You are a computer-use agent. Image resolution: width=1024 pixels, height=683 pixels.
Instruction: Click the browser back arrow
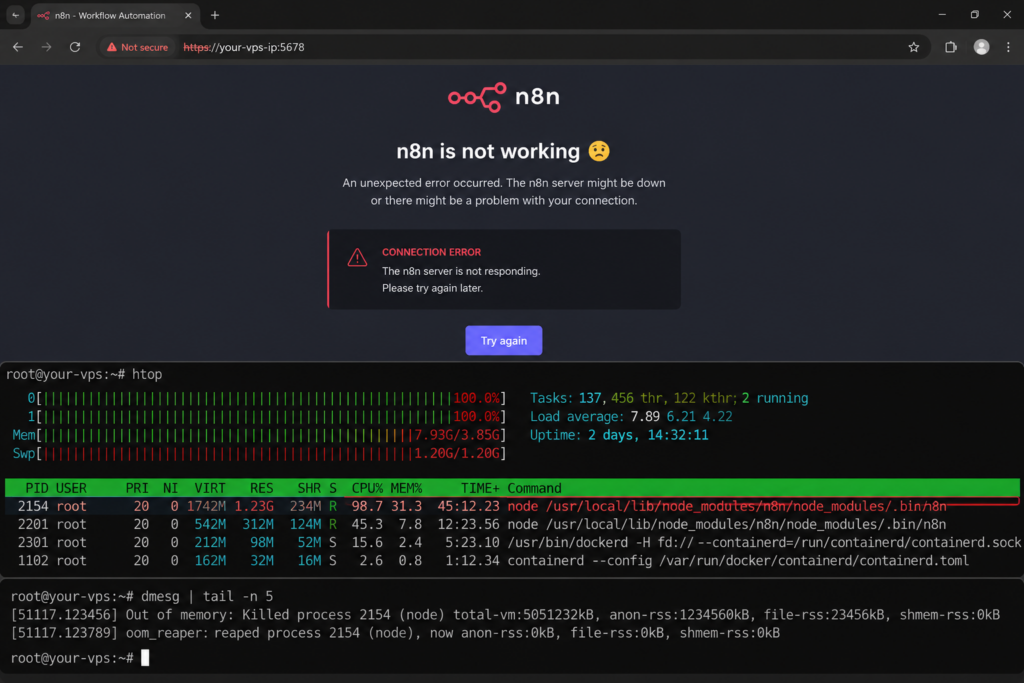point(18,47)
